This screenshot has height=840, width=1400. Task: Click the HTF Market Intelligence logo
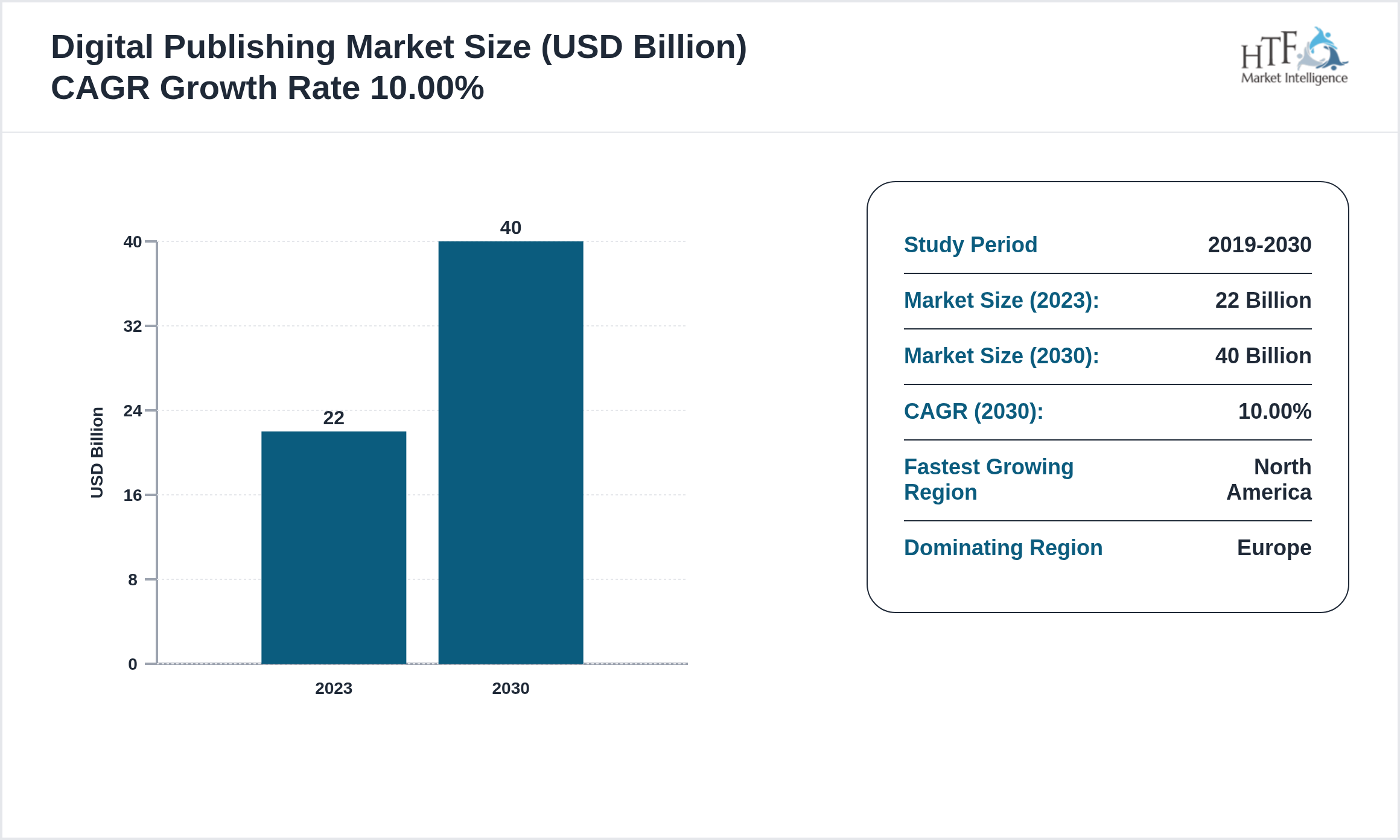coord(1294,57)
